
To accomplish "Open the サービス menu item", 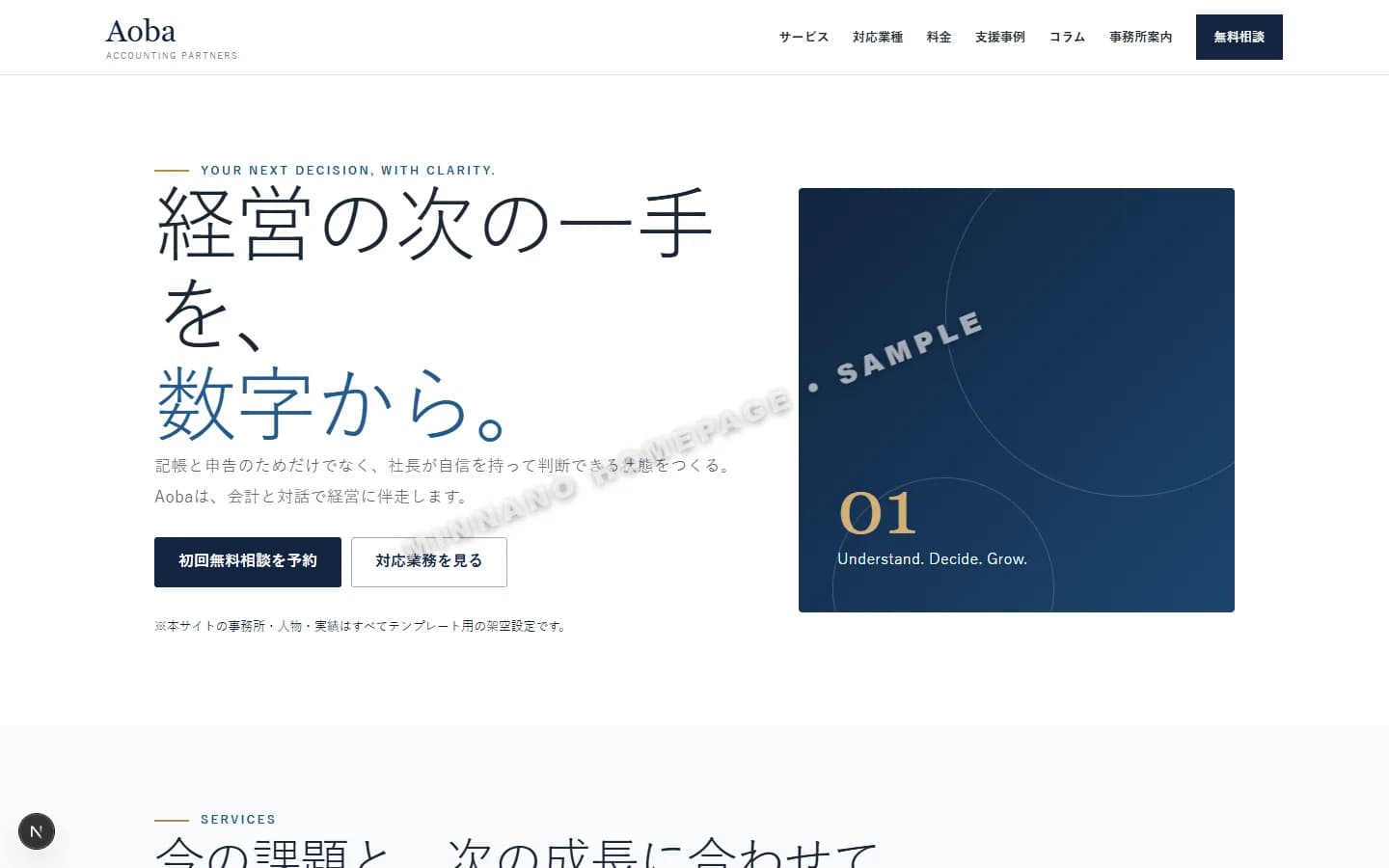I will [x=803, y=37].
